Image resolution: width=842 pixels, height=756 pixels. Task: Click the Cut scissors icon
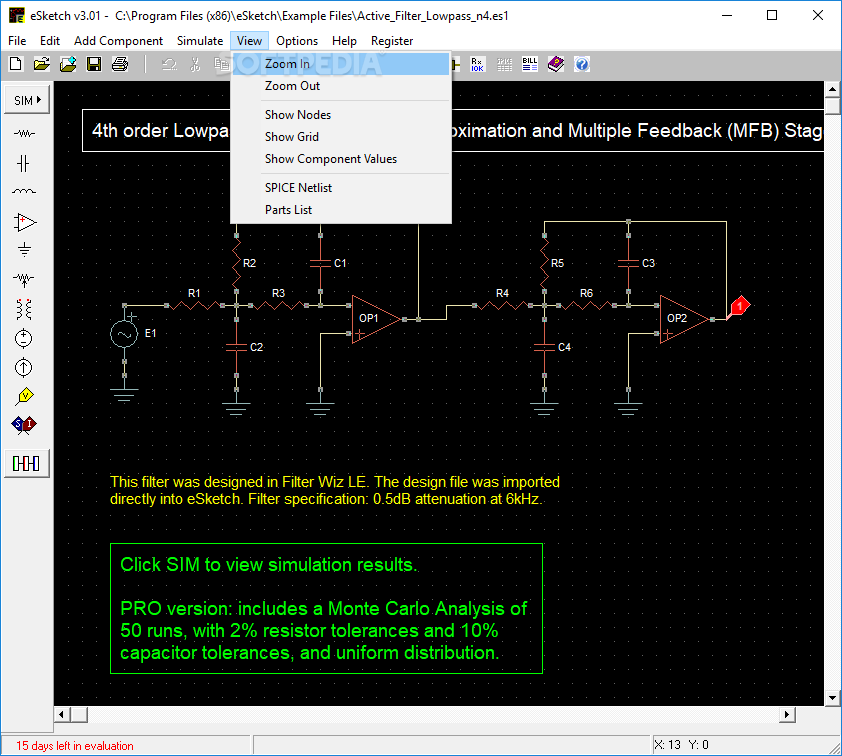point(195,64)
